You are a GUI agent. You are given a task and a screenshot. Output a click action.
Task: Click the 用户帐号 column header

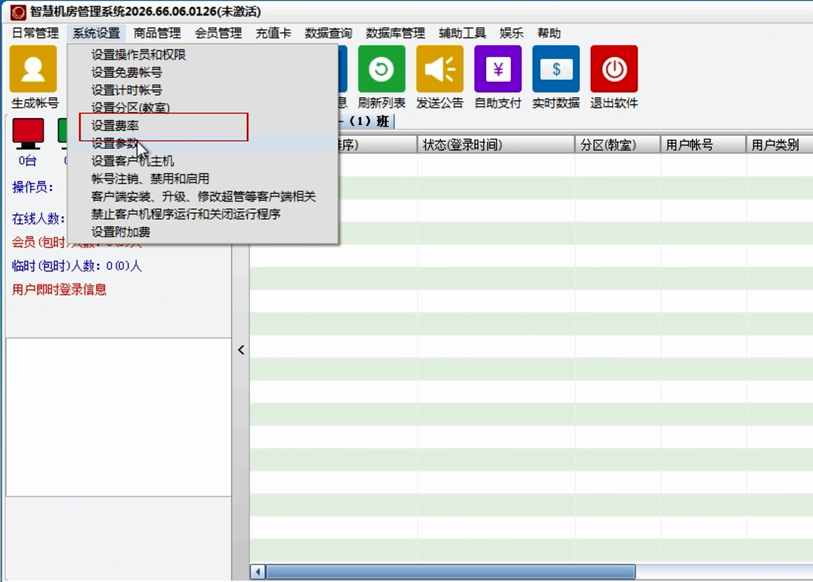coord(690,145)
